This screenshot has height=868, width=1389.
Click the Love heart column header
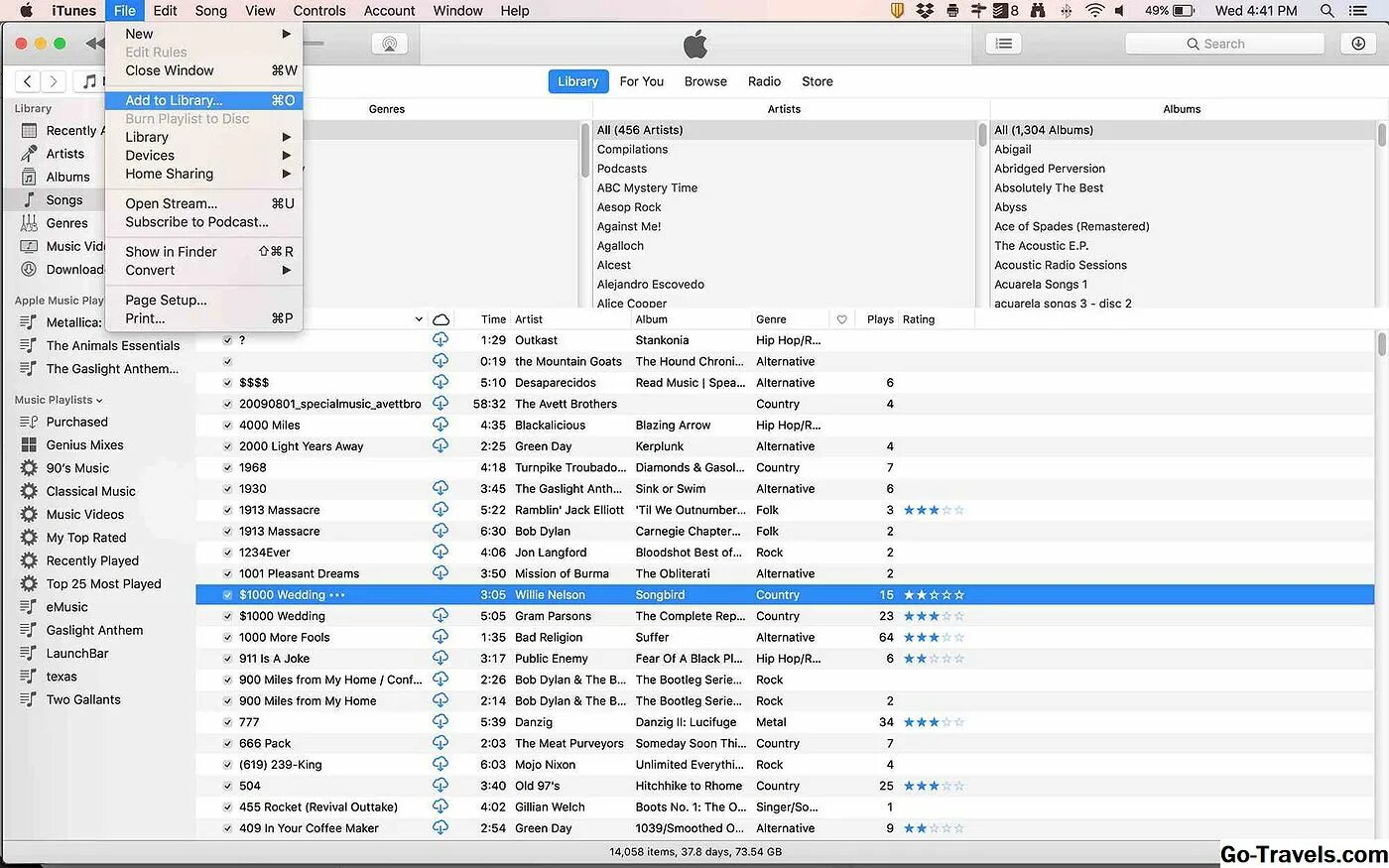(841, 319)
